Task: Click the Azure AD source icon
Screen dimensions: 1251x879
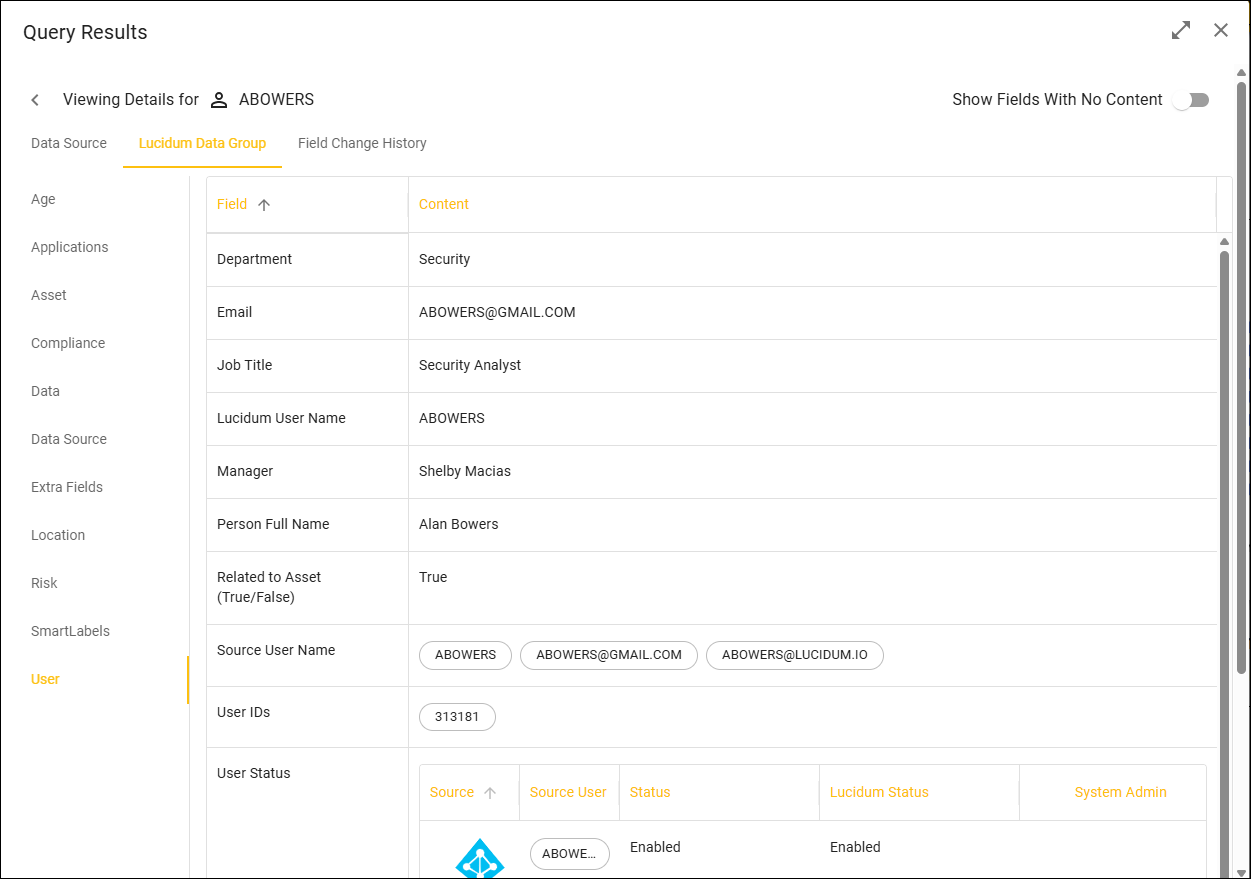Action: (x=480, y=858)
